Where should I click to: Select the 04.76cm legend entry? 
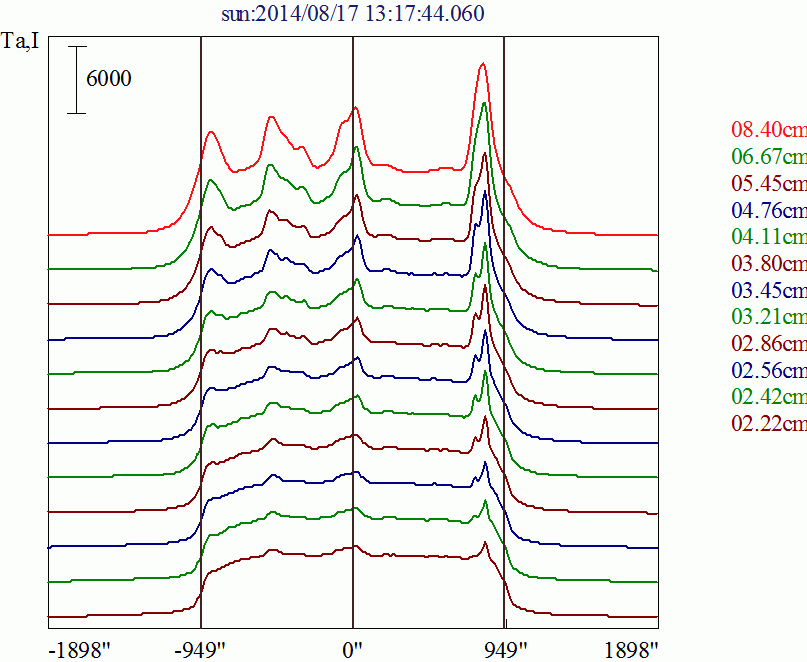click(x=768, y=211)
